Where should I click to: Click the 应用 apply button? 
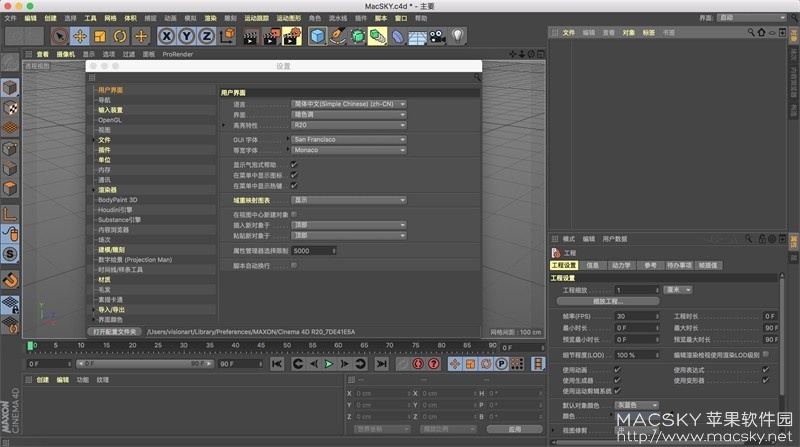pyautogui.click(x=514, y=429)
